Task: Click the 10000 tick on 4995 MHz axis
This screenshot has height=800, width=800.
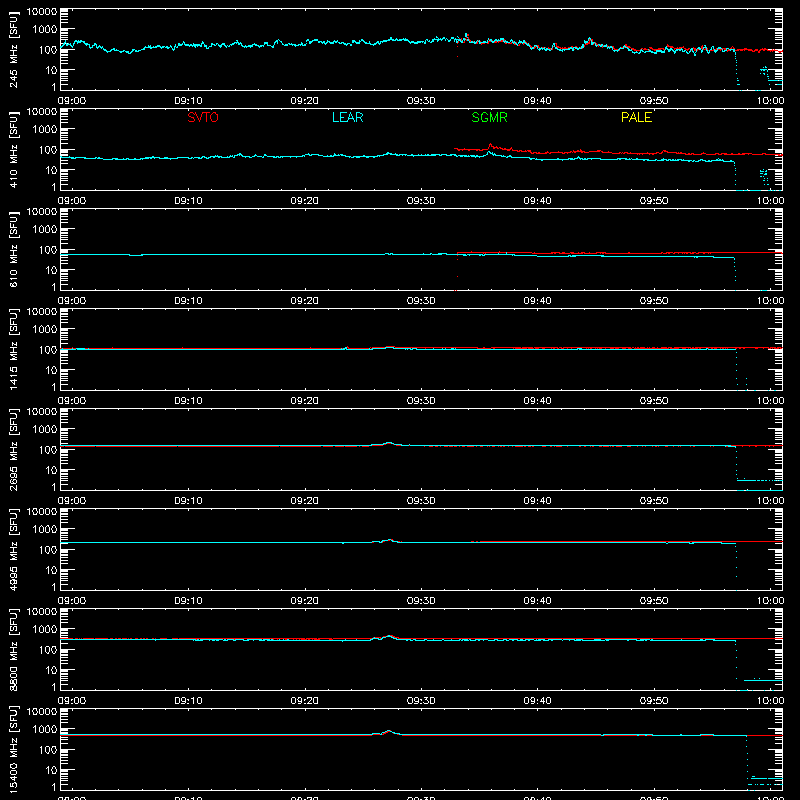Action: pos(42,512)
